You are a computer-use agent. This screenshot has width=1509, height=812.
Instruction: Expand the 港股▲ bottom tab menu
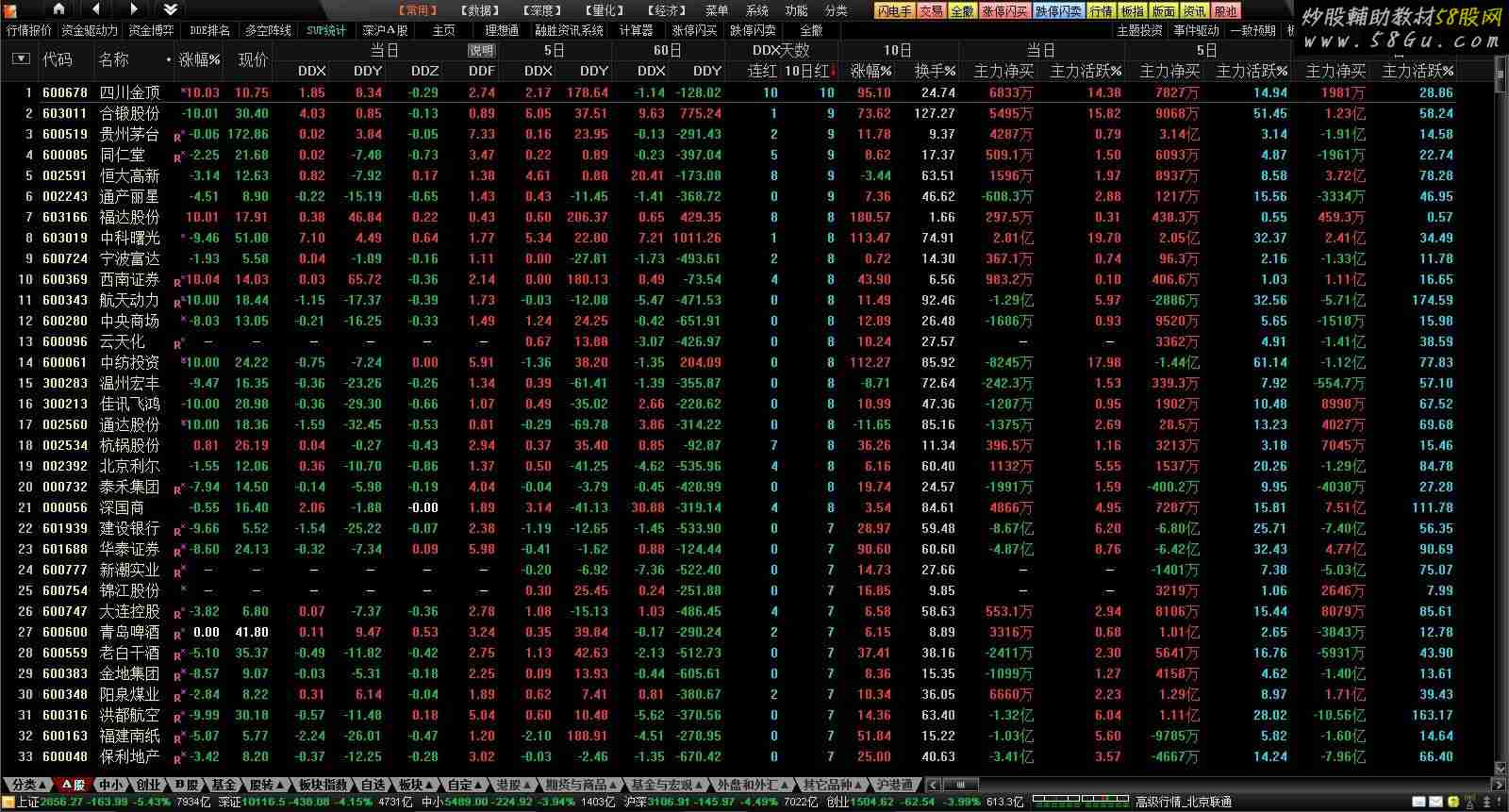click(514, 785)
